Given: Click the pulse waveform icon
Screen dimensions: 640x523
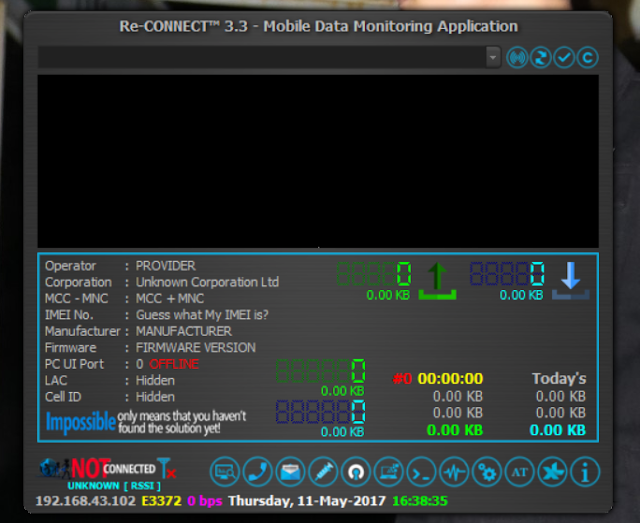Looking at the screenshot, I should click(454, 472).
